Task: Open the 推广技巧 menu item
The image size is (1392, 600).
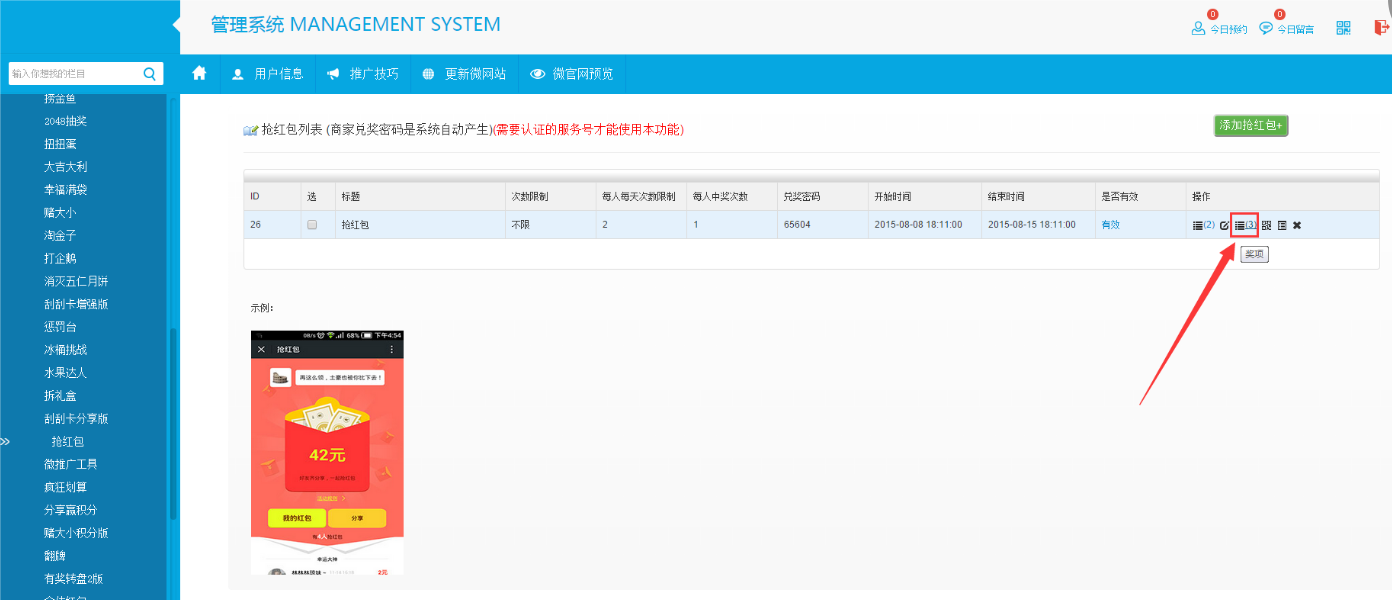Action: tap(362, 73)
